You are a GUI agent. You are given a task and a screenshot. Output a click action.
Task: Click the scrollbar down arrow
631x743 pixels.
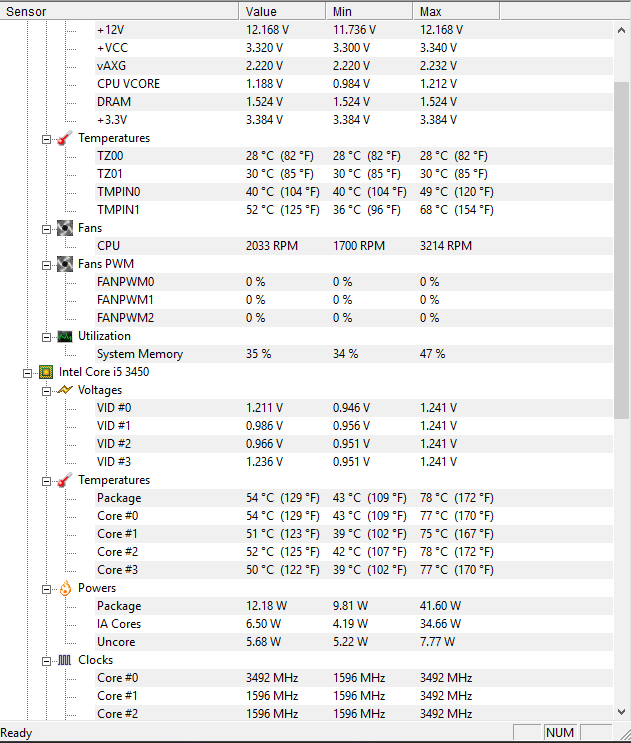(x=622, y=712)
